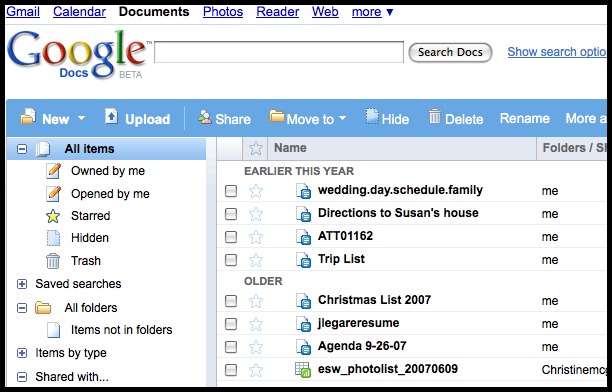Click the yellow star icon beside Starred
This screenshot has width=612, height=392.
[53, 216]
